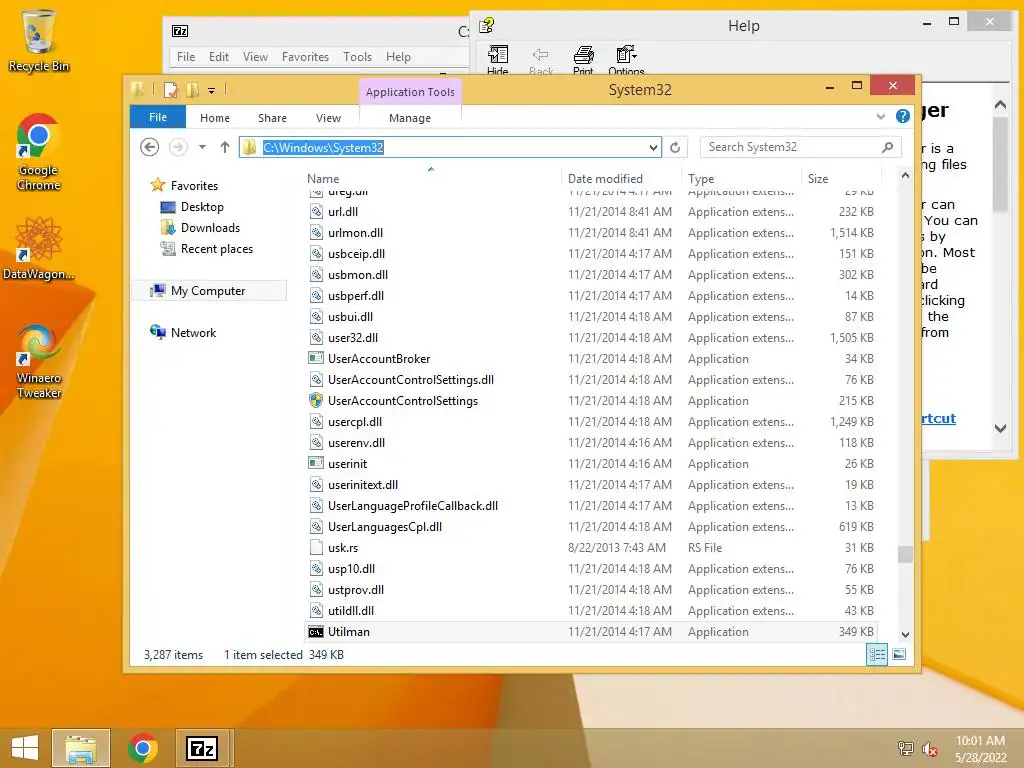Select My Computer in navigation pane
The width and height of the screenshot is (1024, 768).
click(x=208, y=291)
